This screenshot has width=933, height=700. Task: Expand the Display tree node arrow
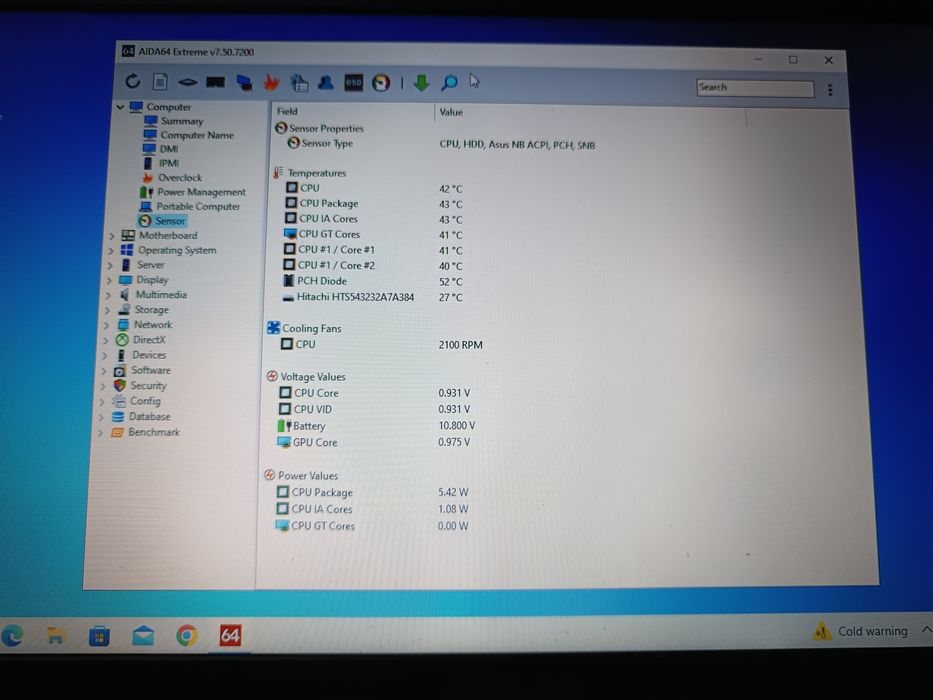[x=109, y=280]
